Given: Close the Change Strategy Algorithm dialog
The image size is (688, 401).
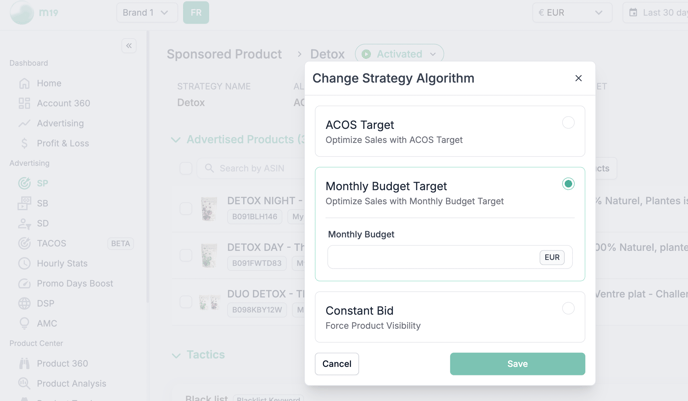Looking at the screenshot, I should click(578, 78).
